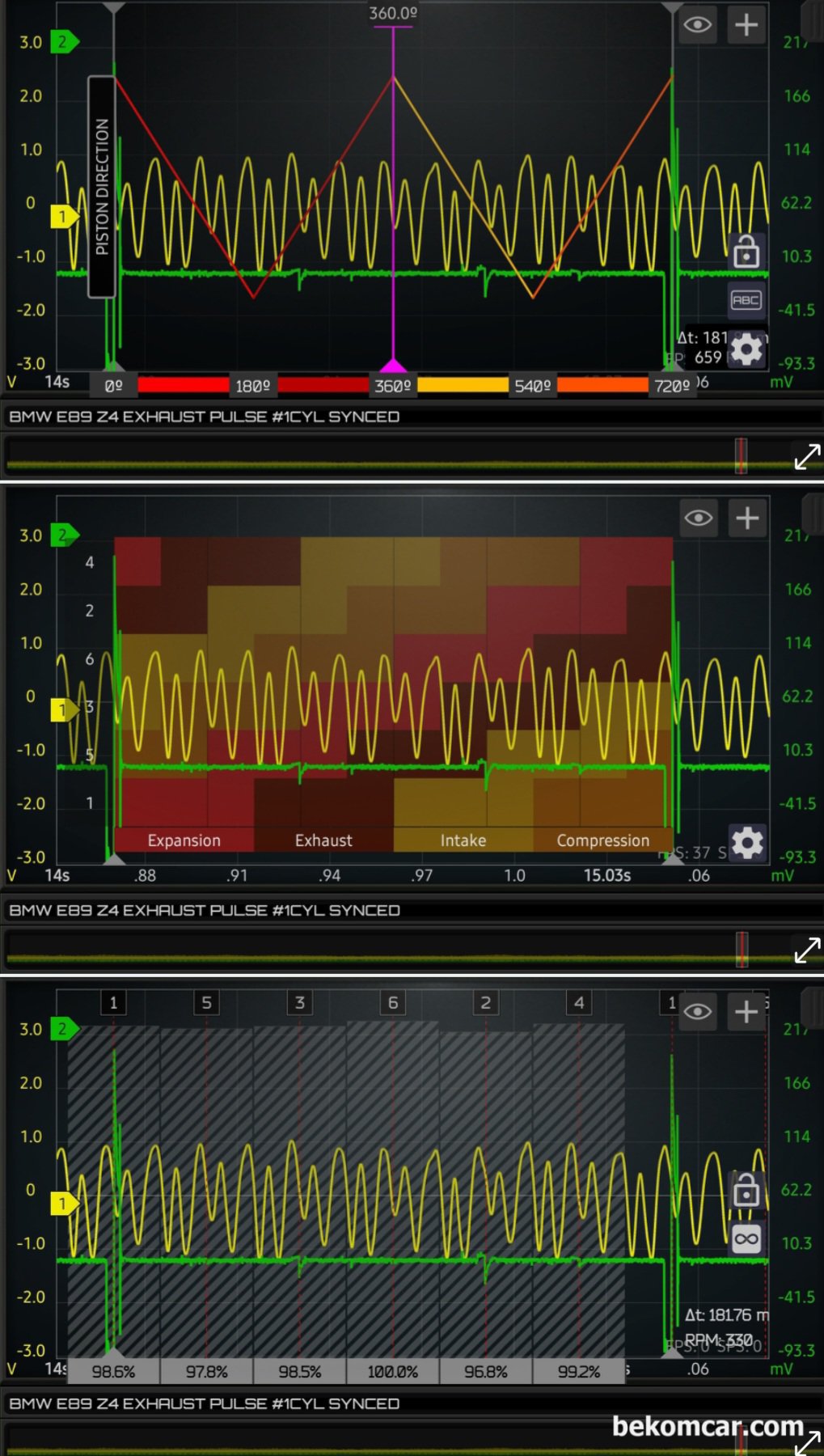Open gear settings in middle stroke-phase panel
The width and height of the screenshot is (824, 1456).
(746, 843)
